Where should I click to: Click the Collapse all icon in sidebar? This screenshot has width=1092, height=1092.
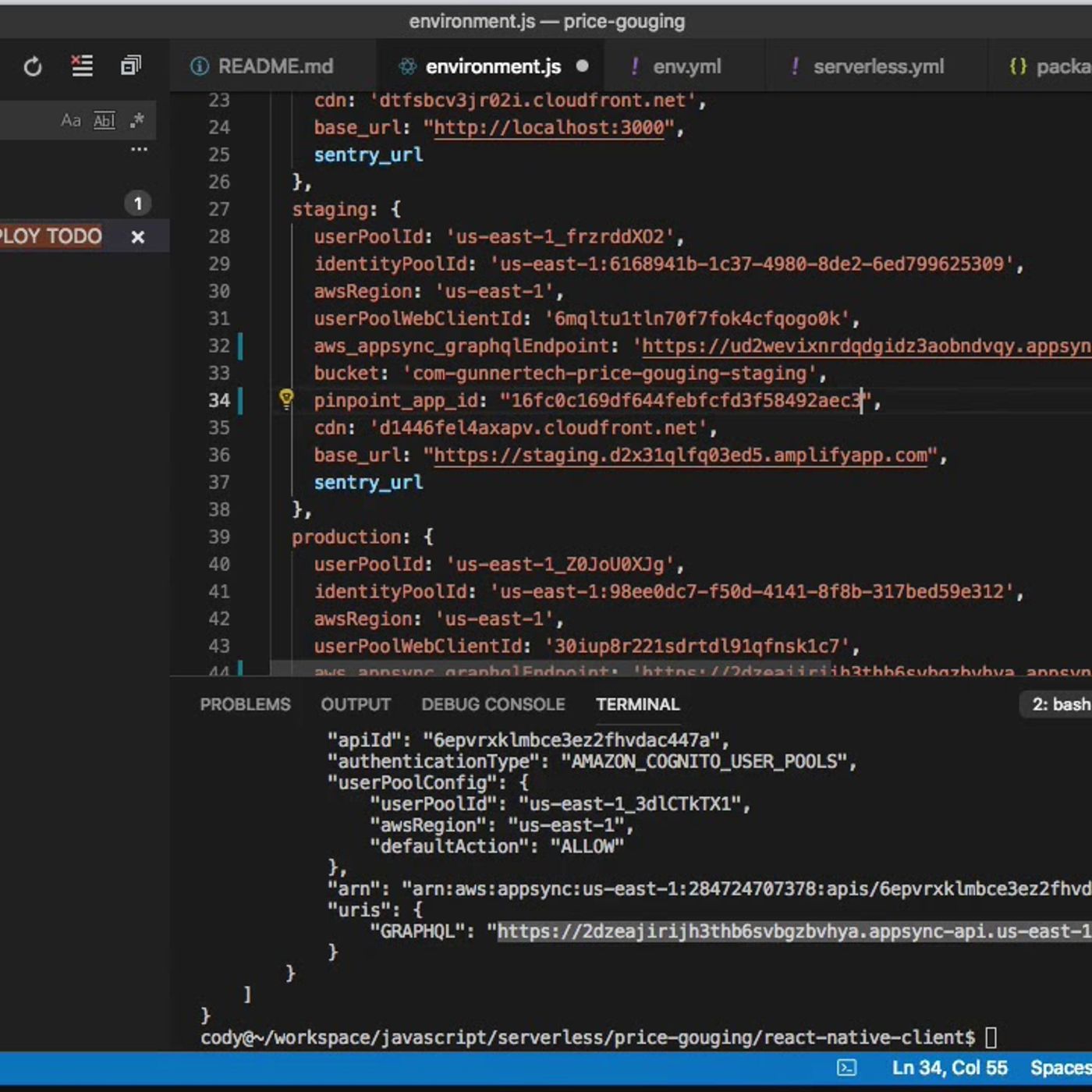click(131, 66)
